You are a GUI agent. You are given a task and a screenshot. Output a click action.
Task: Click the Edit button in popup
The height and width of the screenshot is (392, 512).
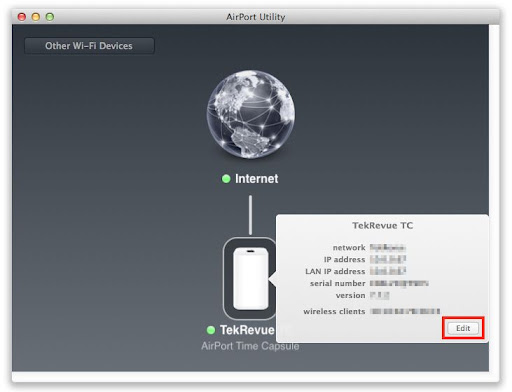[x=463, y=328]
